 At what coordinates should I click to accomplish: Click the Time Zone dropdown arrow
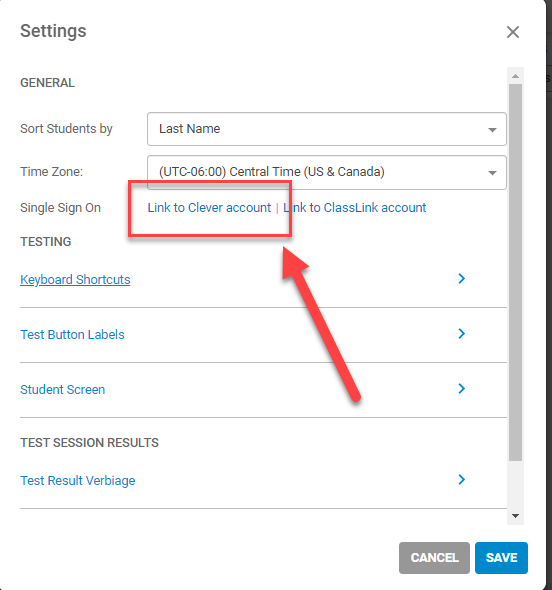click(492, 173)
